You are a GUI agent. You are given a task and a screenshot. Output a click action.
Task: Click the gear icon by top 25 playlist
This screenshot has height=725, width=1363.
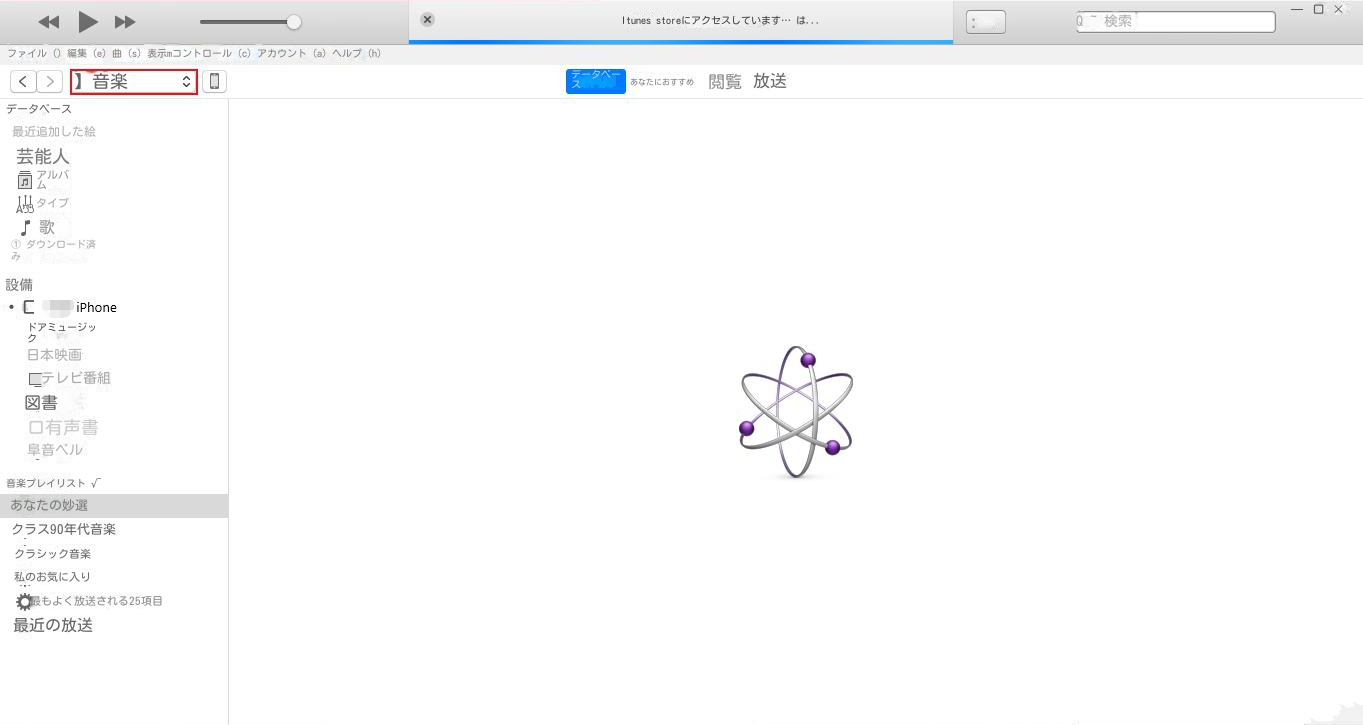24,602
